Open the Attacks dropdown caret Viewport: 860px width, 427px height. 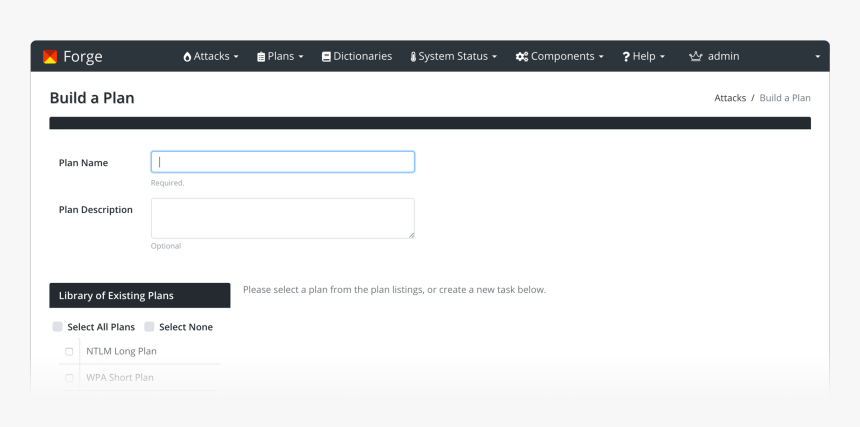tap(236, 57)
